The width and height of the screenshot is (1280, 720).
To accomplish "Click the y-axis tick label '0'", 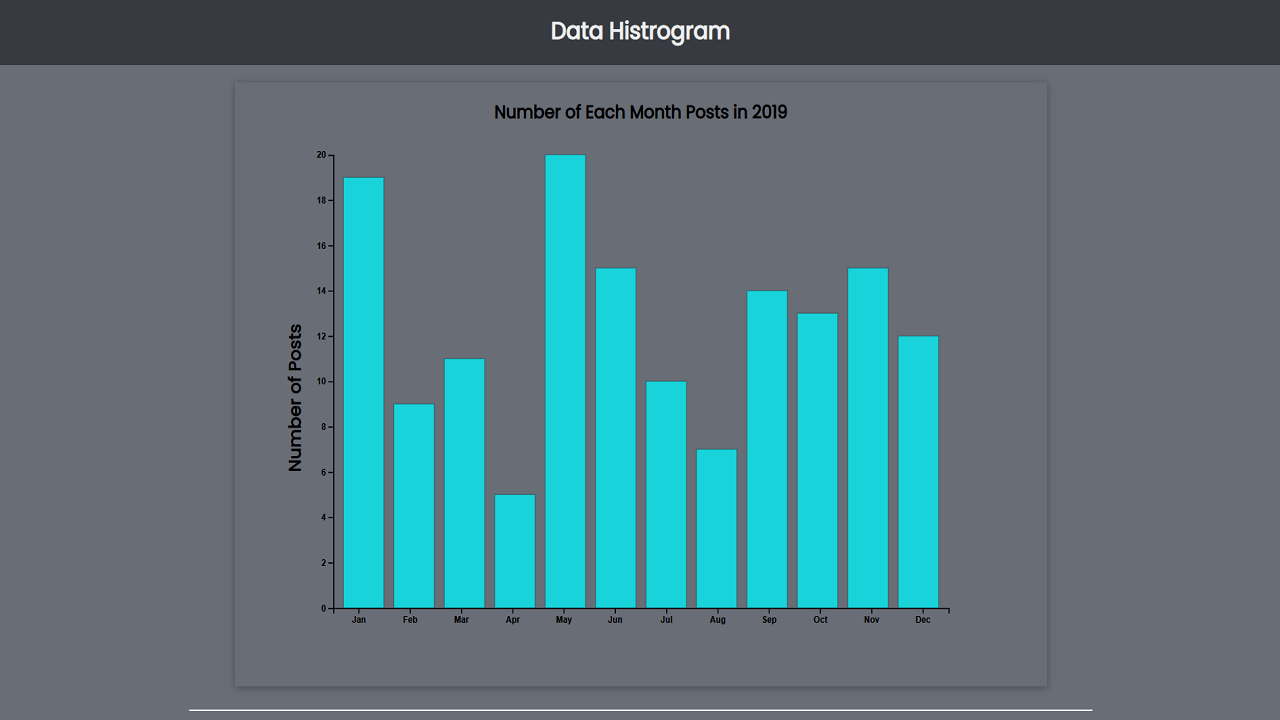I will click(x=324, y=608).
